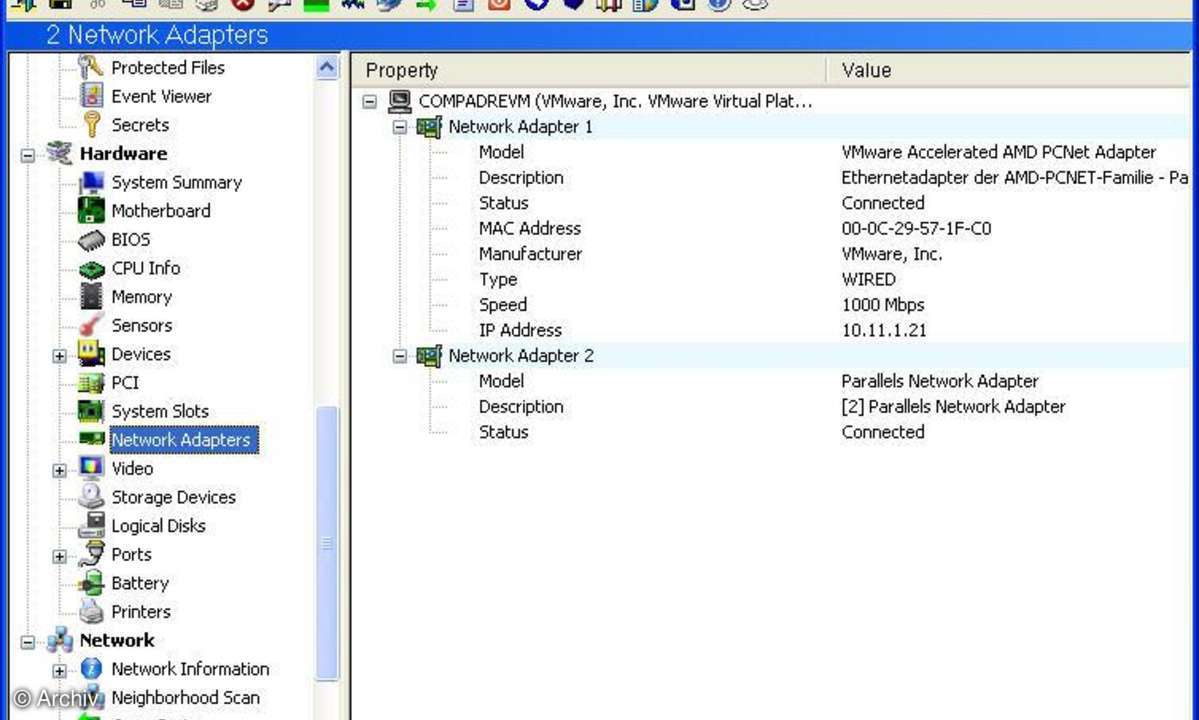Click the COMPADREVM computer icon
This screenshot has height=720, width=1199.
tap(400, 100)
